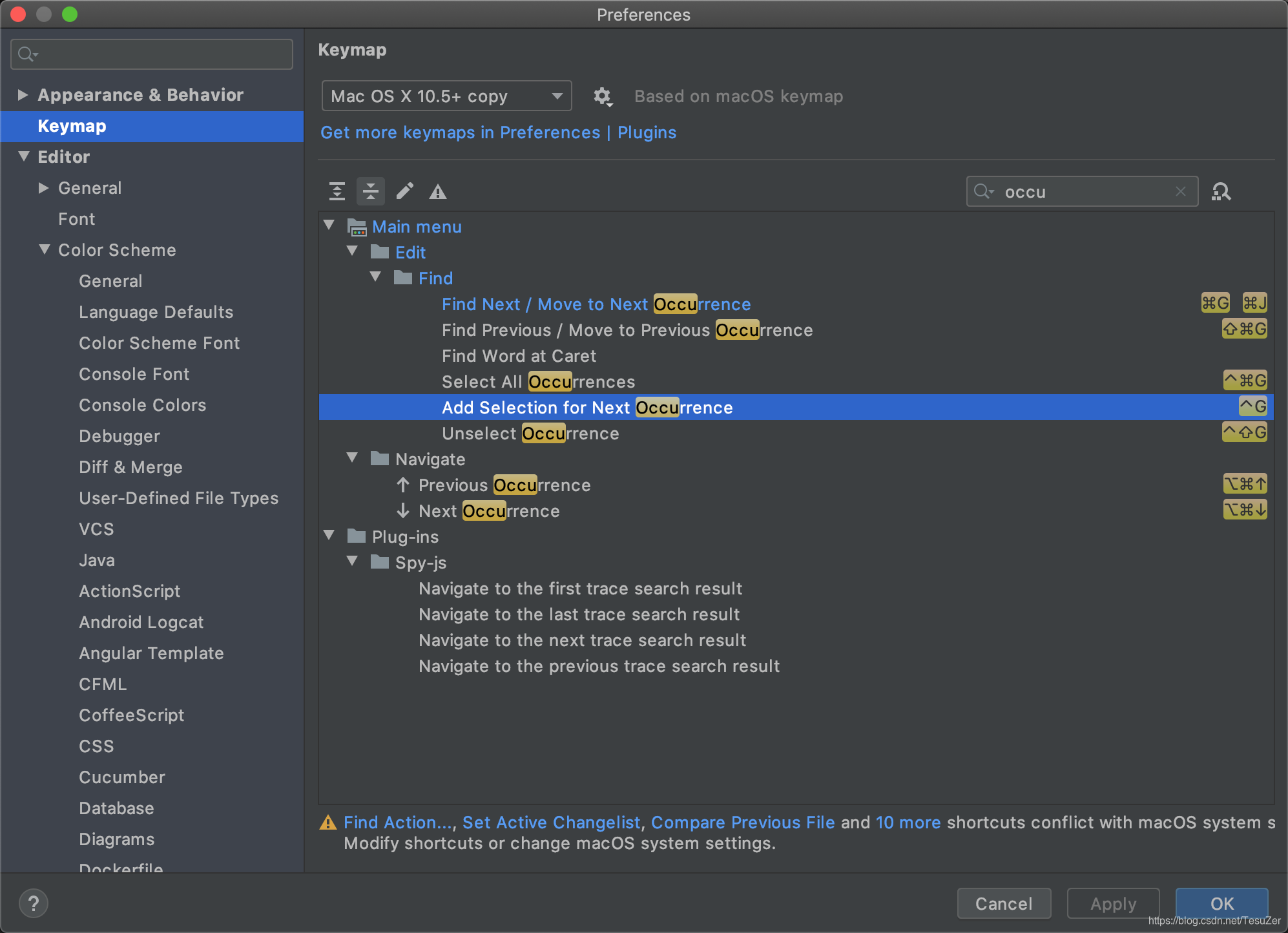The height and width of the screenshot is (933, 1288).
Task: Open Diff & Merge settings page
Action: pyautogui.click(x=130, y=467)
